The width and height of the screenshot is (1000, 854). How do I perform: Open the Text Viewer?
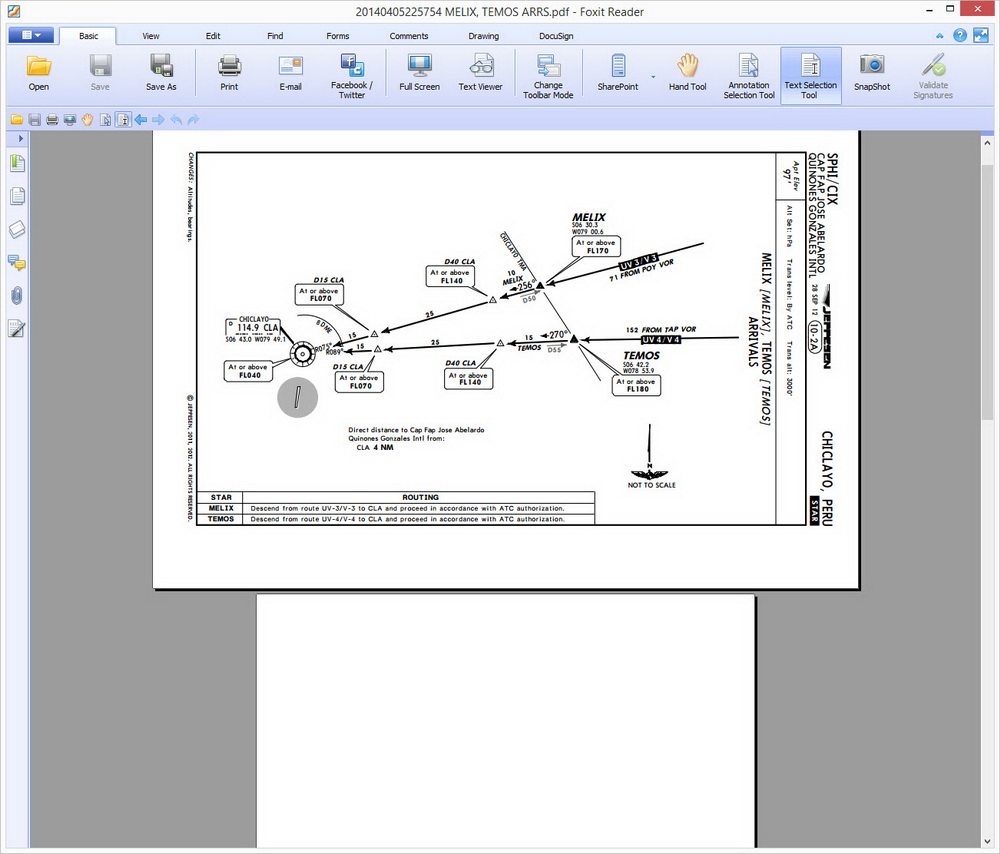480,74
